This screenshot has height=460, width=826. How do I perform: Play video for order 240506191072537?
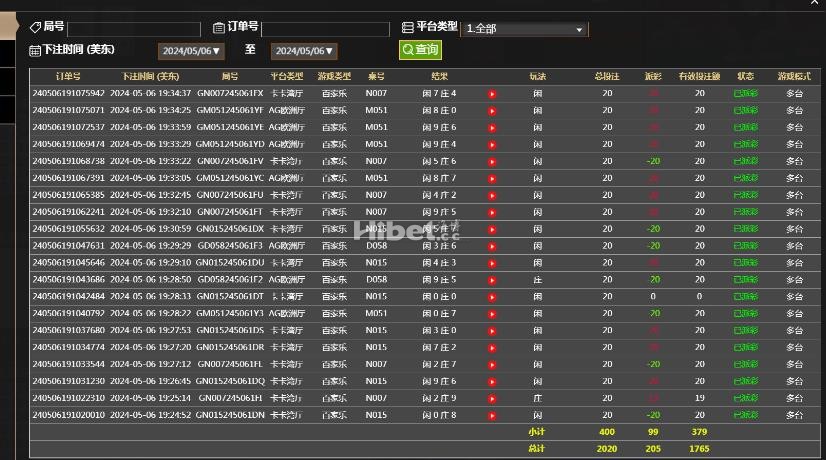click(x=492, y=128)
